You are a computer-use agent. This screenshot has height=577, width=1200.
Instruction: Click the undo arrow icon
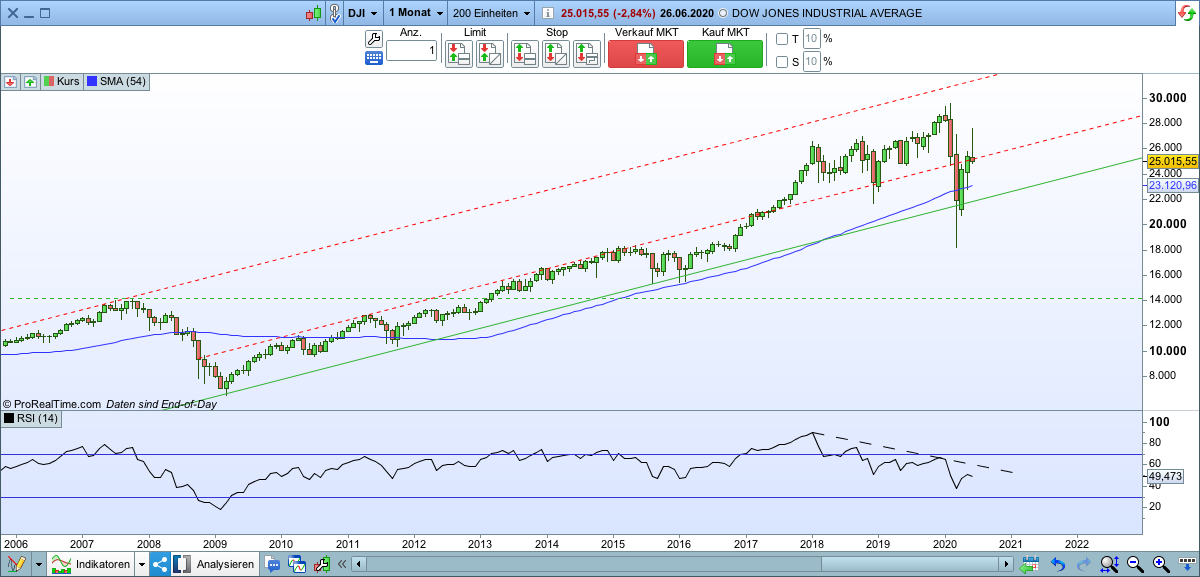point(1056,563)
